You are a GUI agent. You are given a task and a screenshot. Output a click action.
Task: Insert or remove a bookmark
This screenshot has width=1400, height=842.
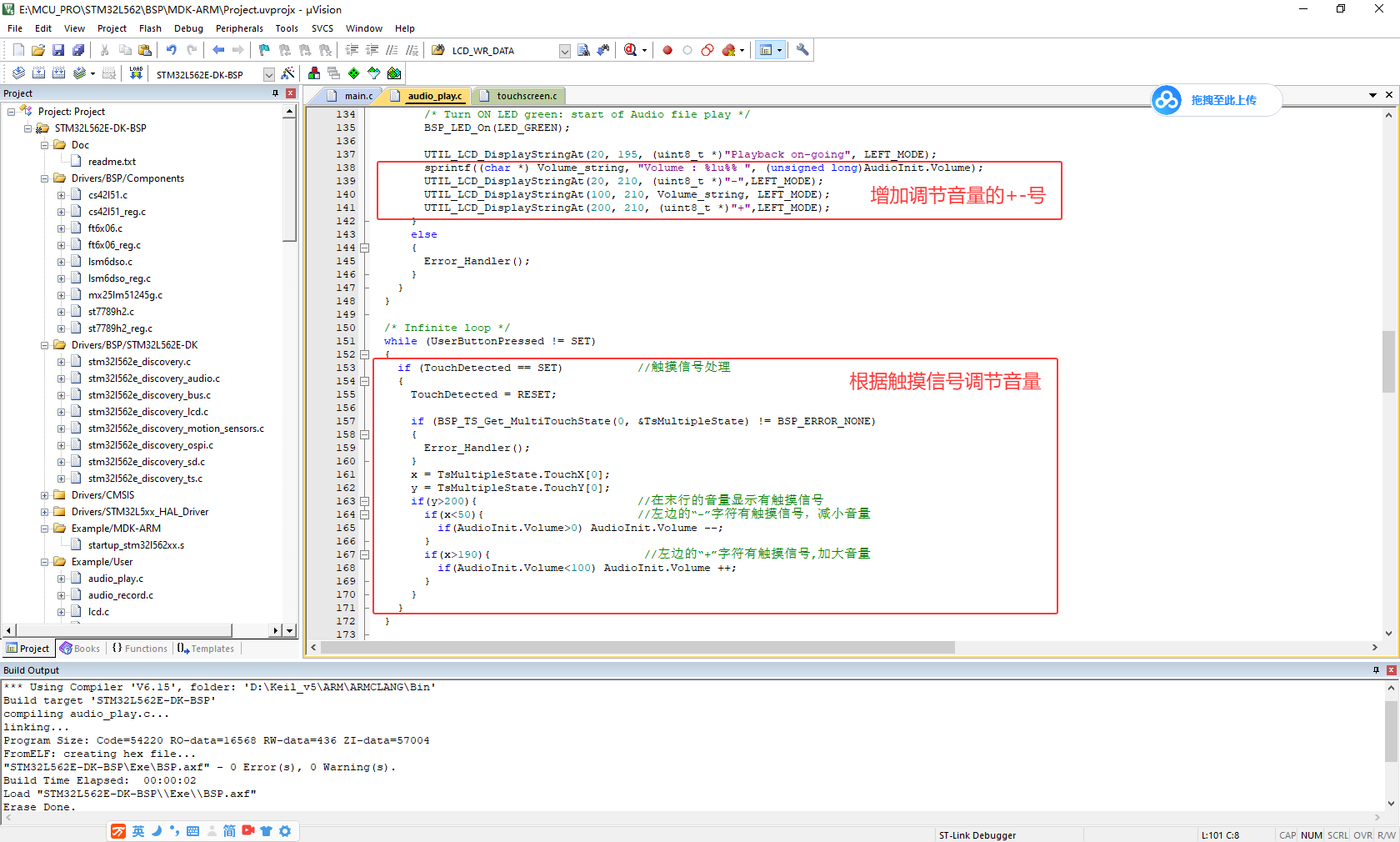(x=264, y=50)
